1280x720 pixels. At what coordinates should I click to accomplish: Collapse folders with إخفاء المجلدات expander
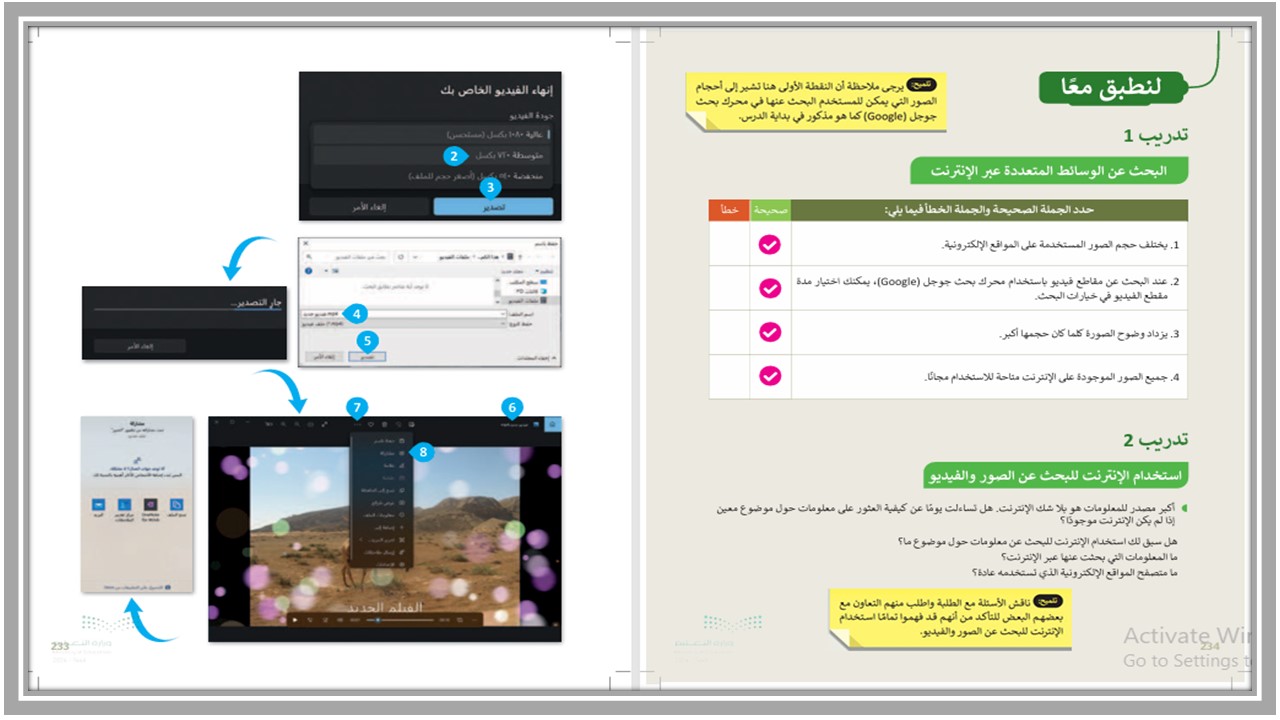click(x=537, y=358)
